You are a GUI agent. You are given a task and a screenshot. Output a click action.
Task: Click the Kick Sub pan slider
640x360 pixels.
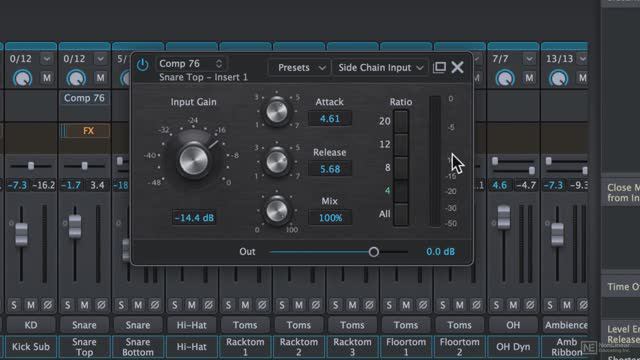click(31, 166)
